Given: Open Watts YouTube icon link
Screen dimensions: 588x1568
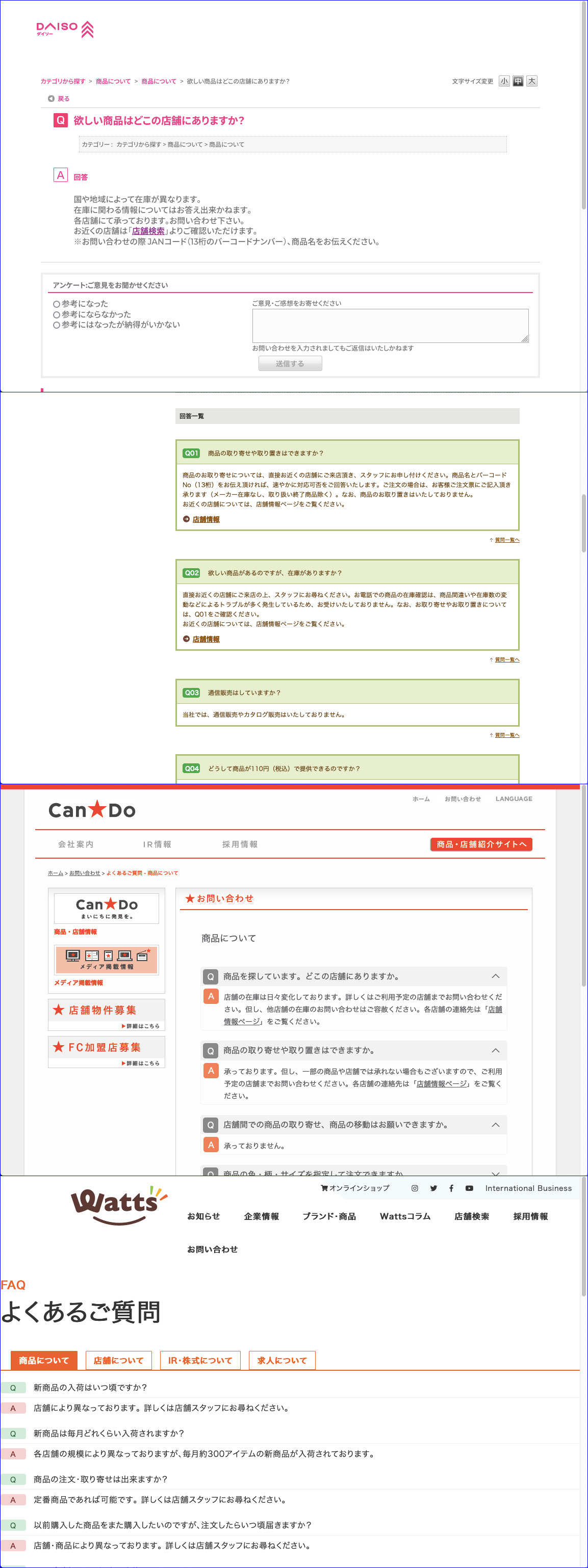Looking at the screenshot, I should tap(469, 1187).
